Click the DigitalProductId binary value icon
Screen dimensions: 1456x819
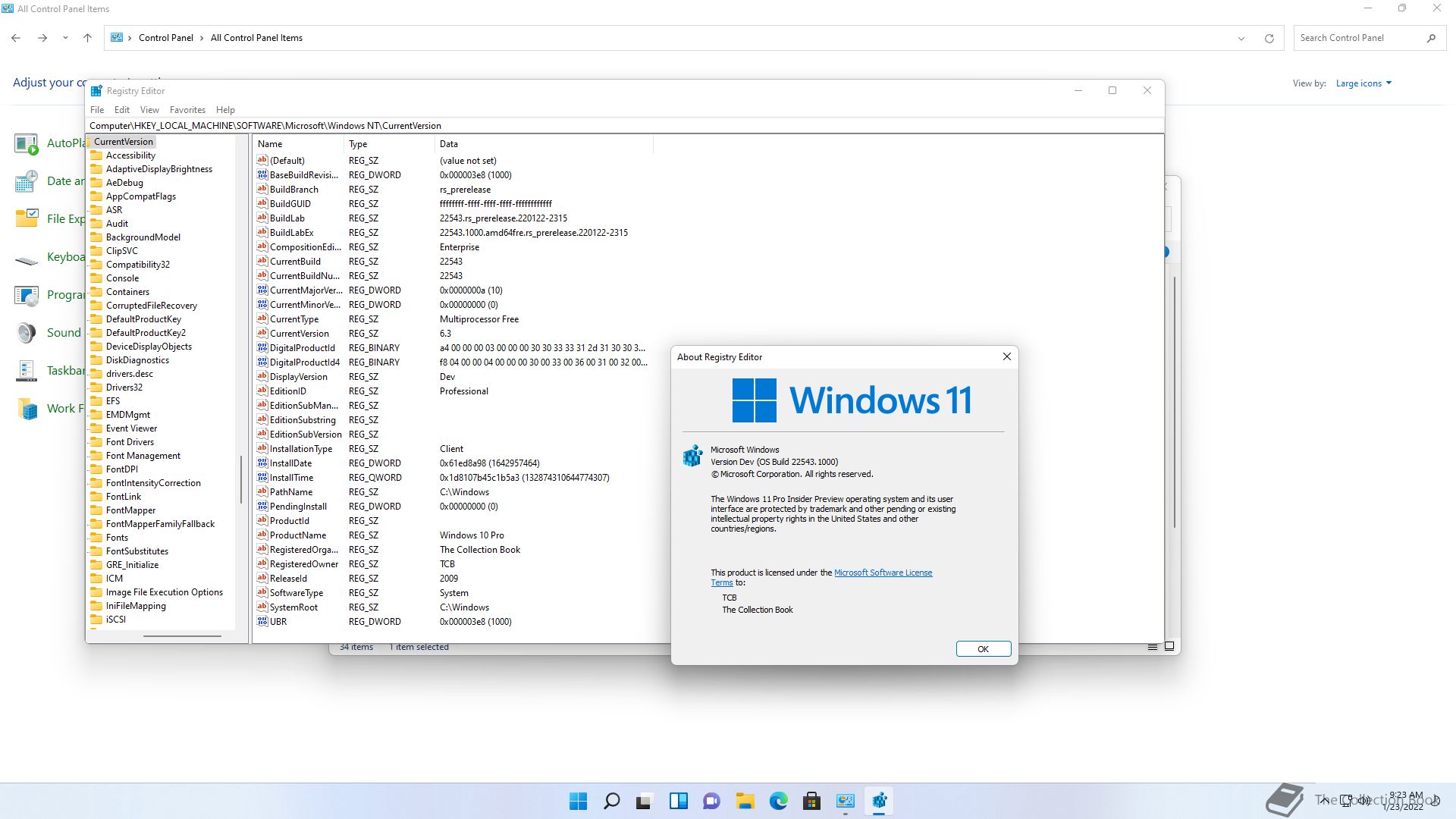click(262, 347)
